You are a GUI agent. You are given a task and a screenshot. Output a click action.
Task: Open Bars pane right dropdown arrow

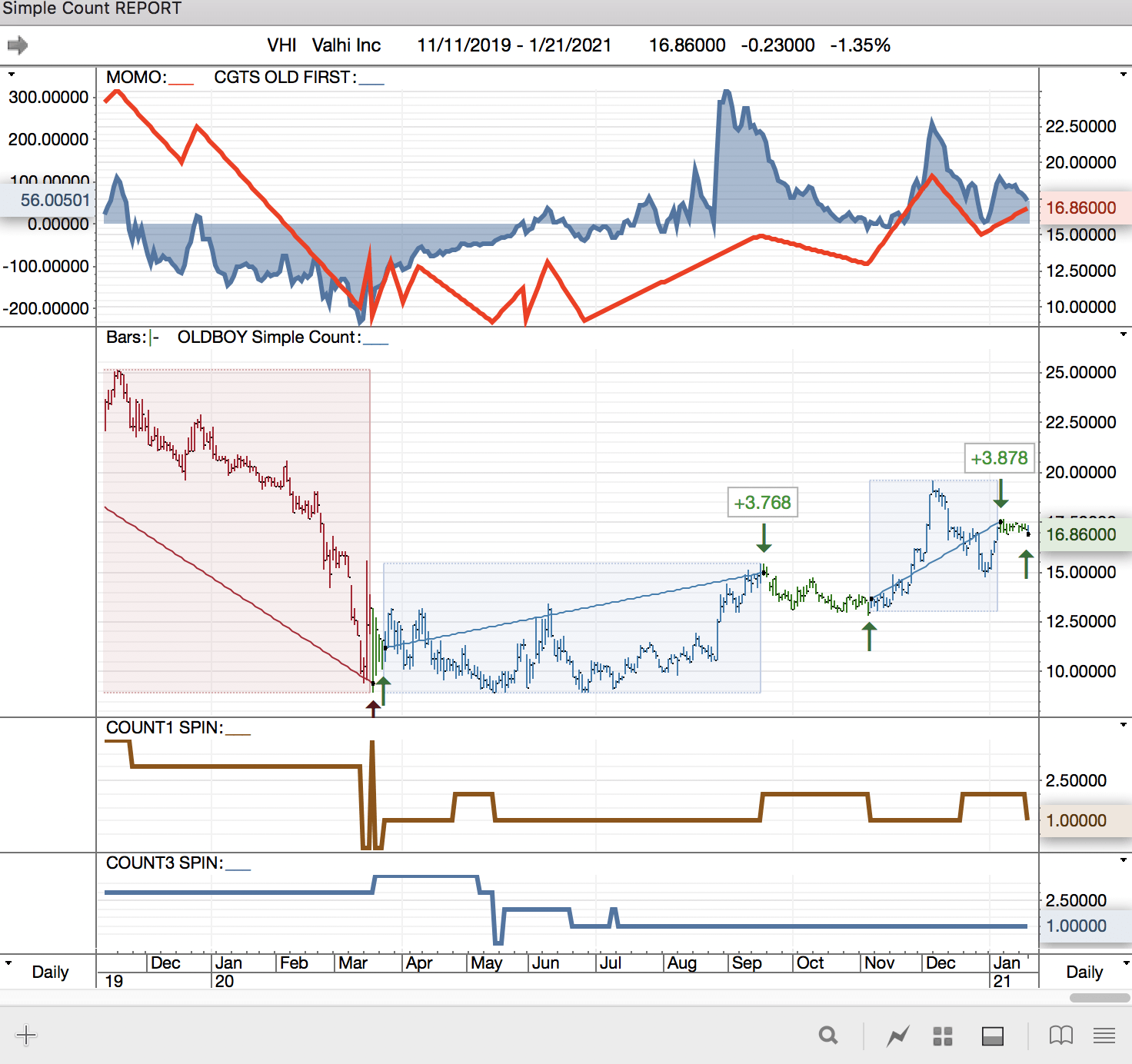pyautogui.click(x=1124, y=334)
